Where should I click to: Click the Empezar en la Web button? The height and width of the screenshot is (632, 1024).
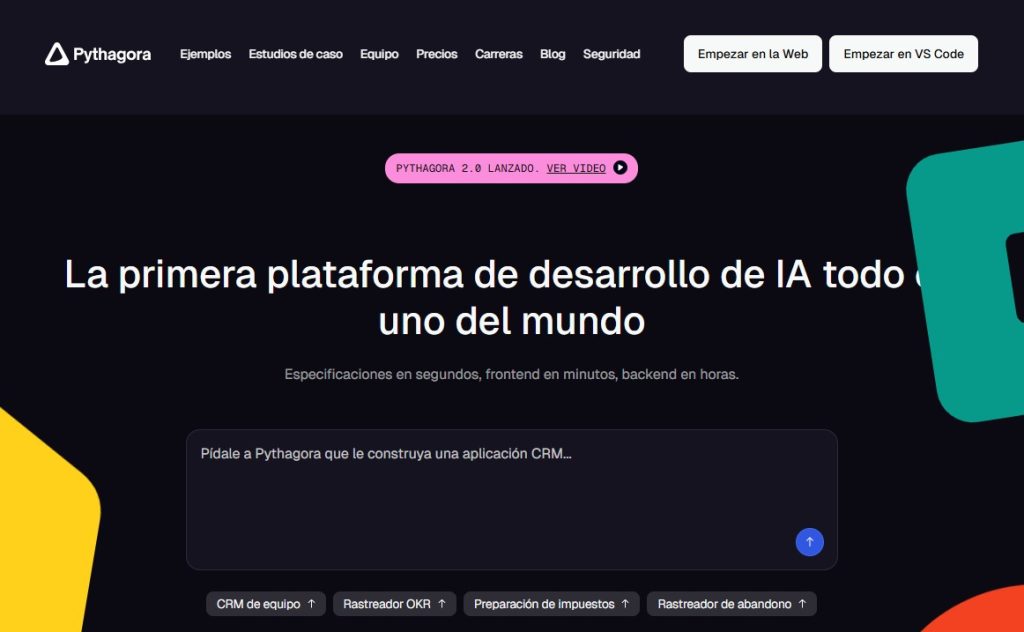[752, 54]
